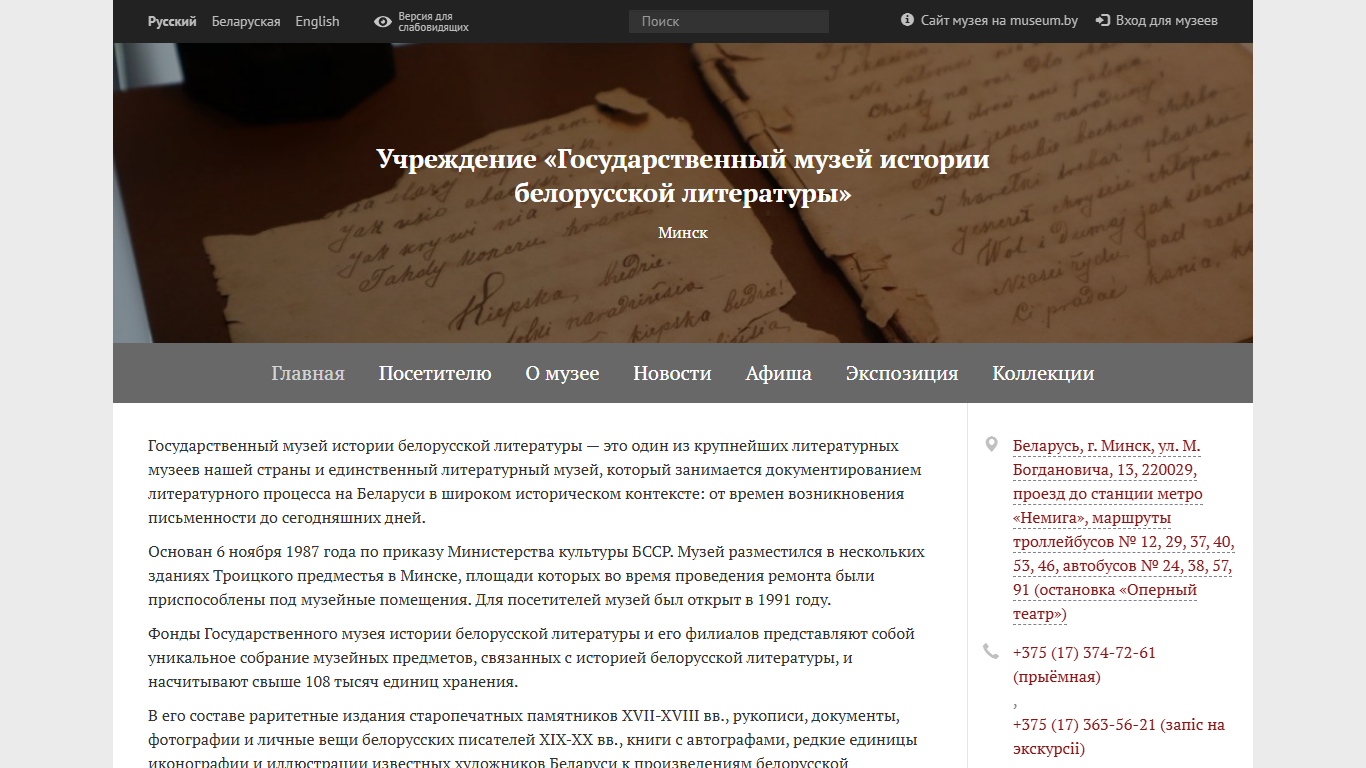
Task: Focus the Поиск search field
Action: (729, 21)
